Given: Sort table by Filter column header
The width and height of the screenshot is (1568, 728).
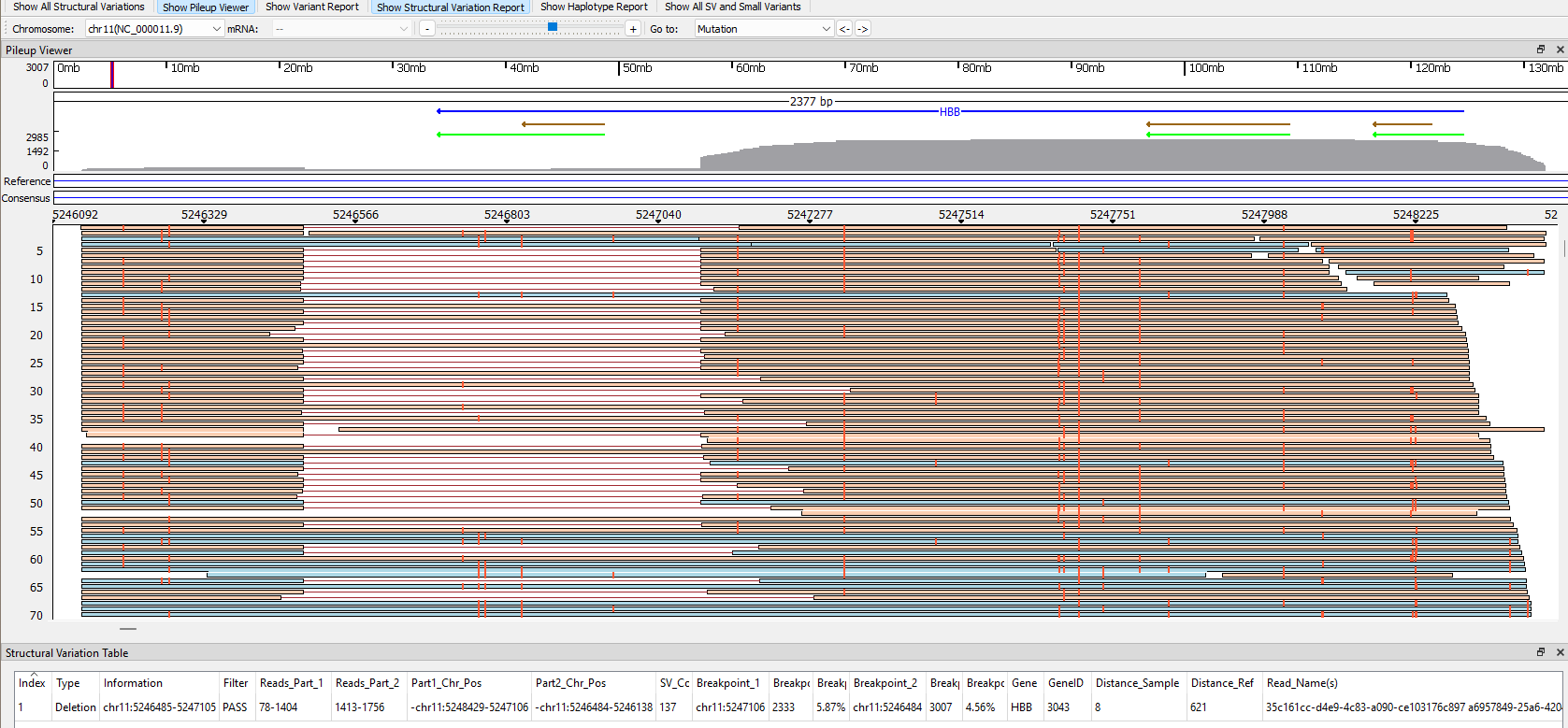Looking at the screenshot, I should pyautogui.click(x=237, y=683).
